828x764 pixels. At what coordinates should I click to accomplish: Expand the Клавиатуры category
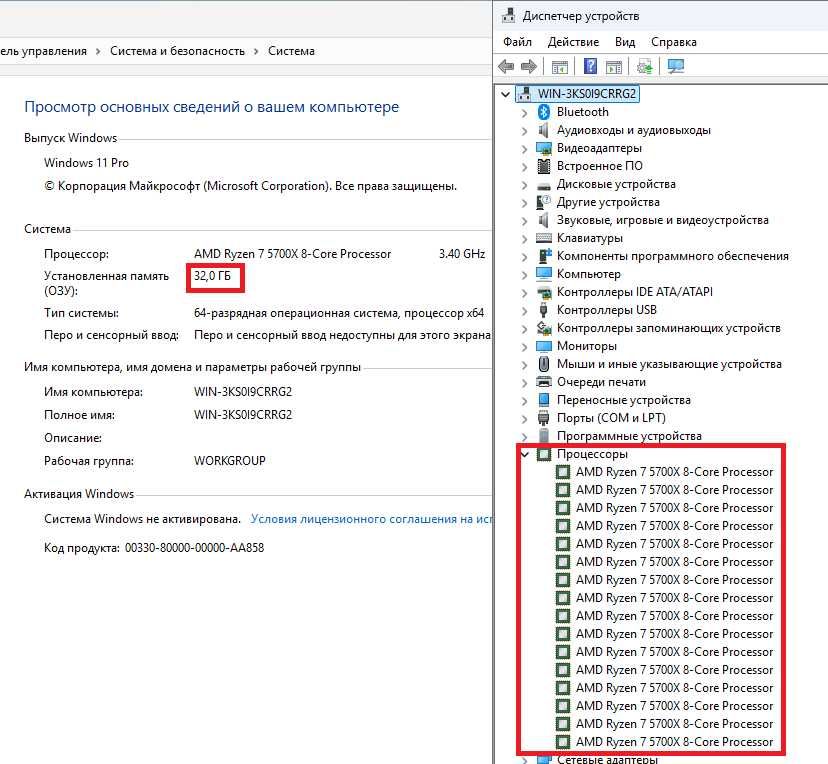524,238
